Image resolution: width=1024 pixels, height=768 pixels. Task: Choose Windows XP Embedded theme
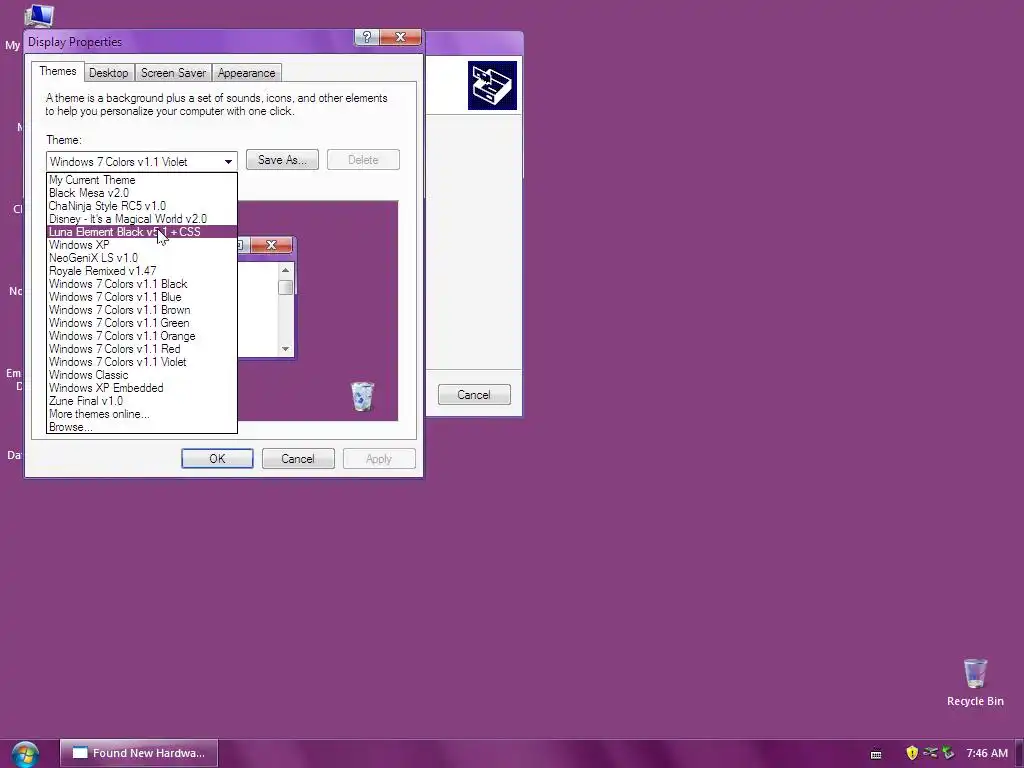142,388
